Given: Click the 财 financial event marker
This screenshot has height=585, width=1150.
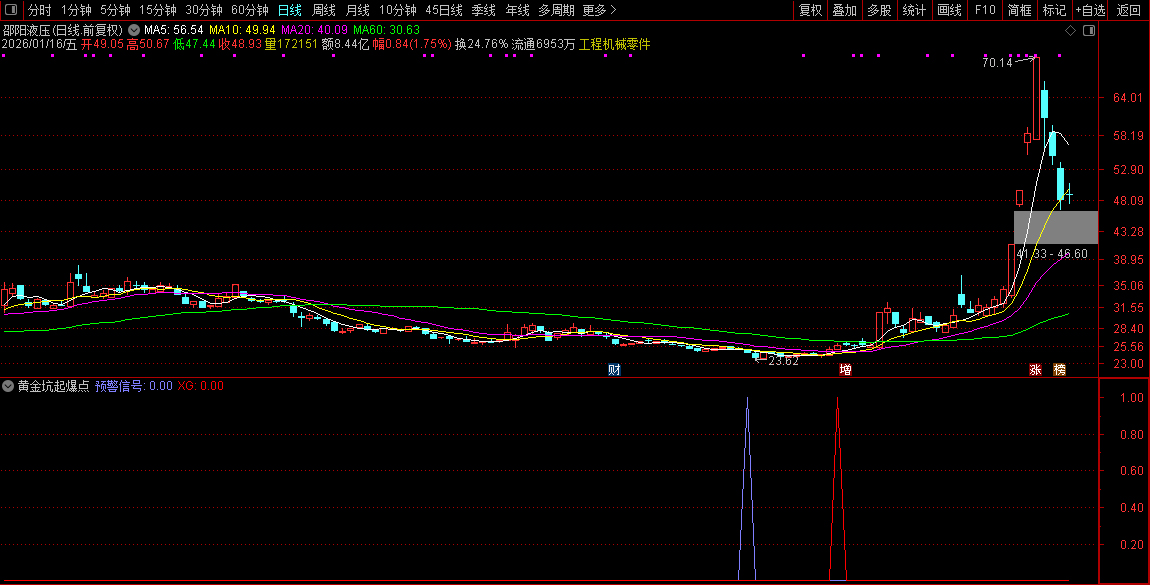Looking at the screenshot, I should click(614, 370).
